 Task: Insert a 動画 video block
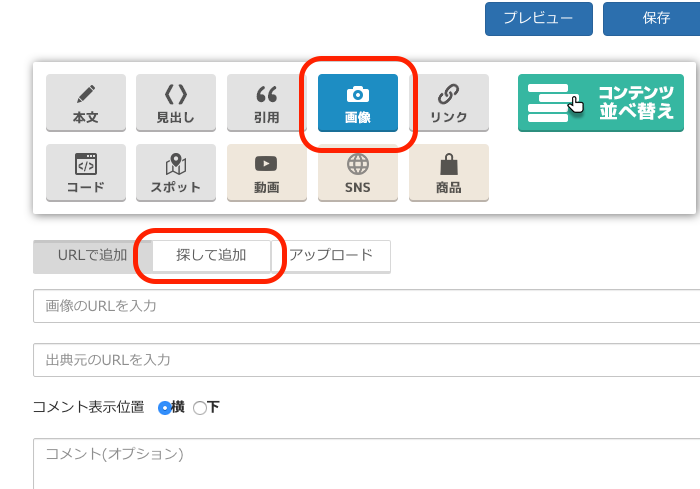coord(267,173)
